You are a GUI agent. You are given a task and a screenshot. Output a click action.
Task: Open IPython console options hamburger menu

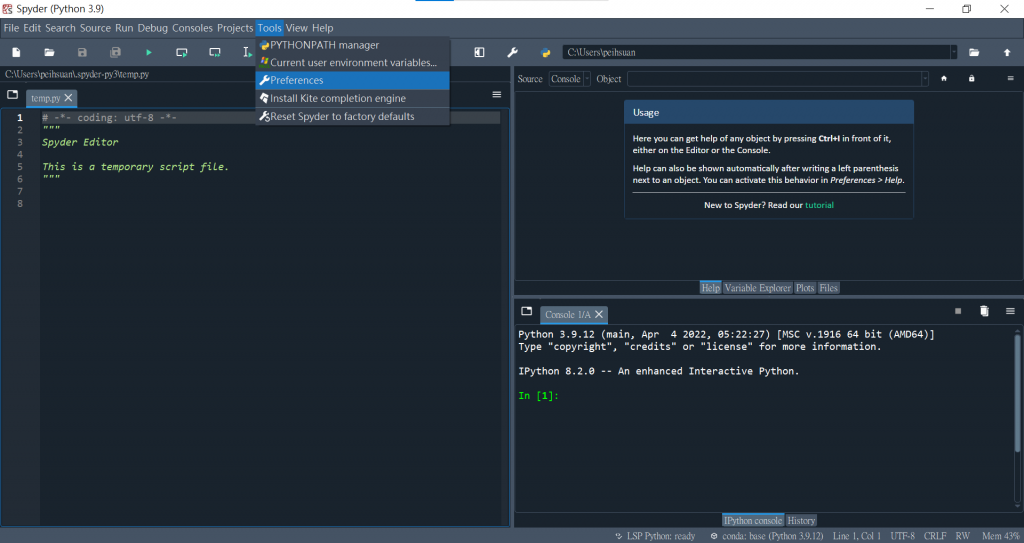(x=1010, y=311)
